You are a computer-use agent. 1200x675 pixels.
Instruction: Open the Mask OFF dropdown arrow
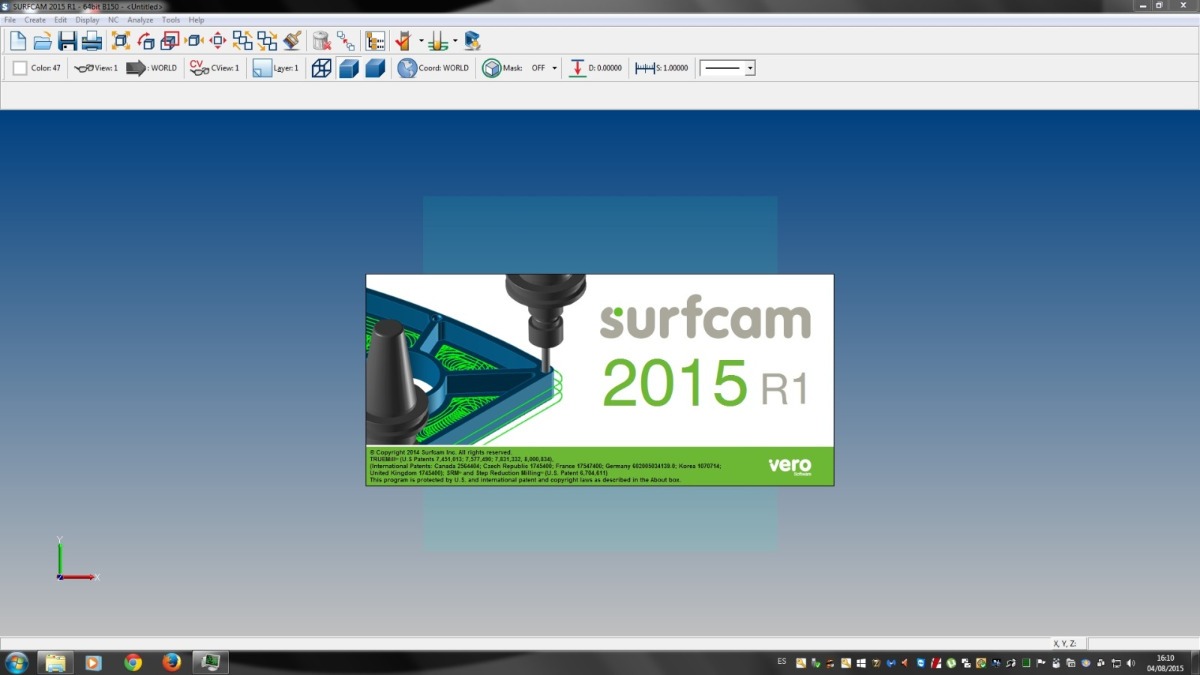coord(555,68)
